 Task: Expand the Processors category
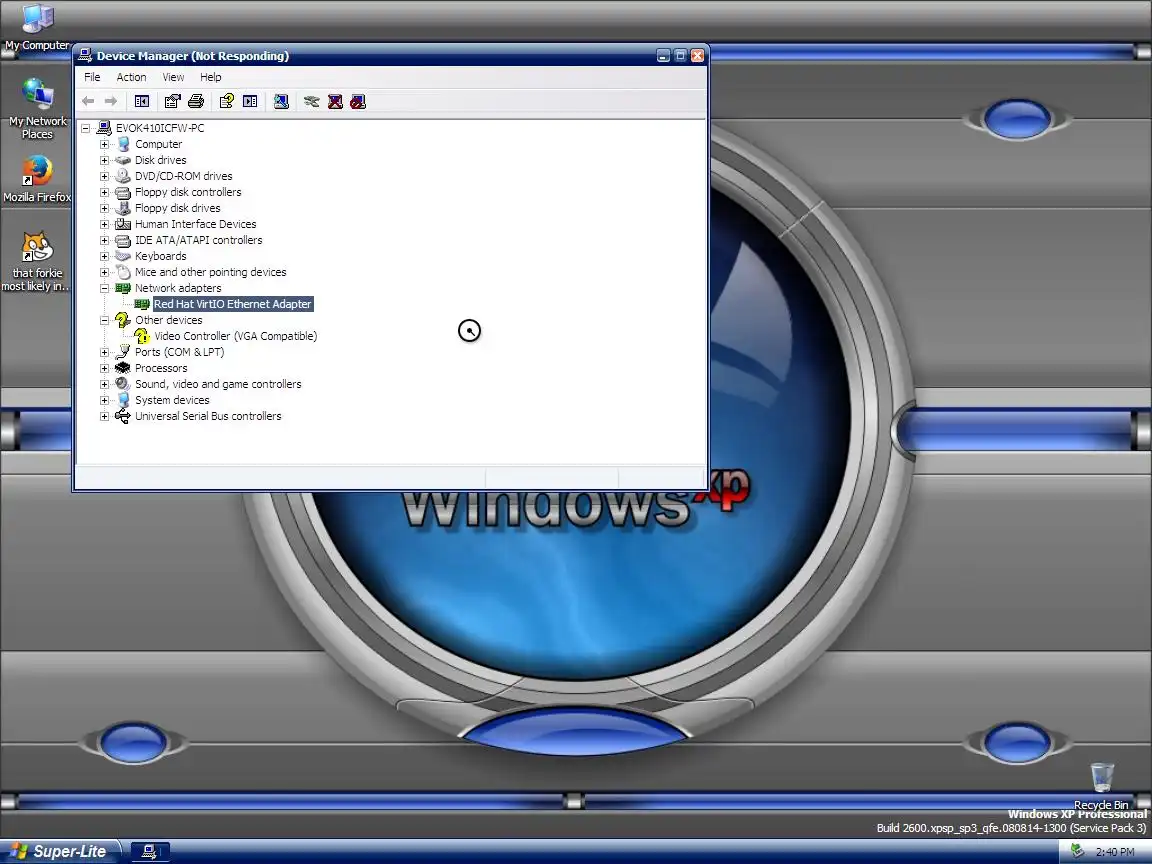point(104,368)
